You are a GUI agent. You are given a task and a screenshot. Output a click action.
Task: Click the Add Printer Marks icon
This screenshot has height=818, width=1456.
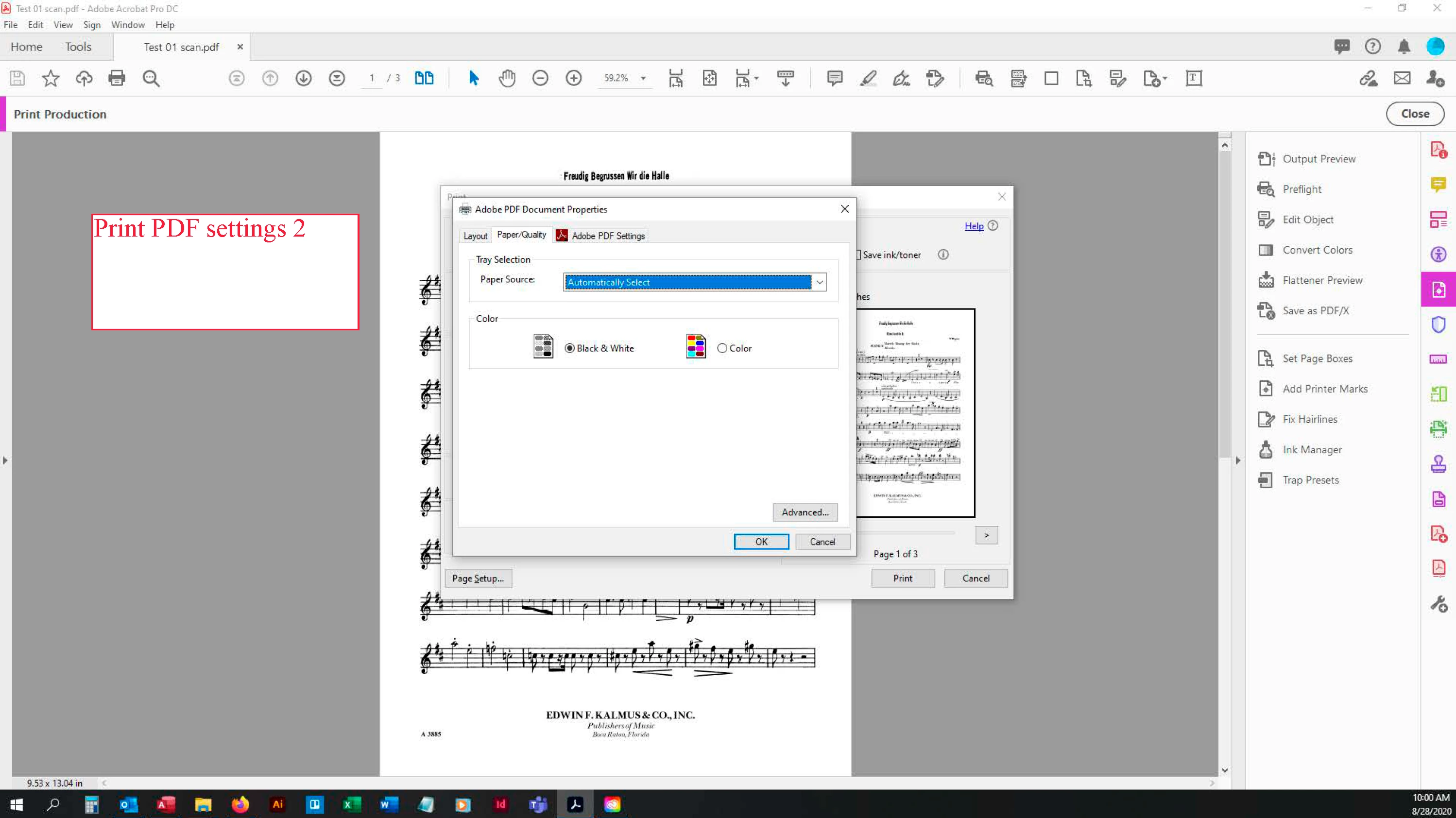[1266, 389]
